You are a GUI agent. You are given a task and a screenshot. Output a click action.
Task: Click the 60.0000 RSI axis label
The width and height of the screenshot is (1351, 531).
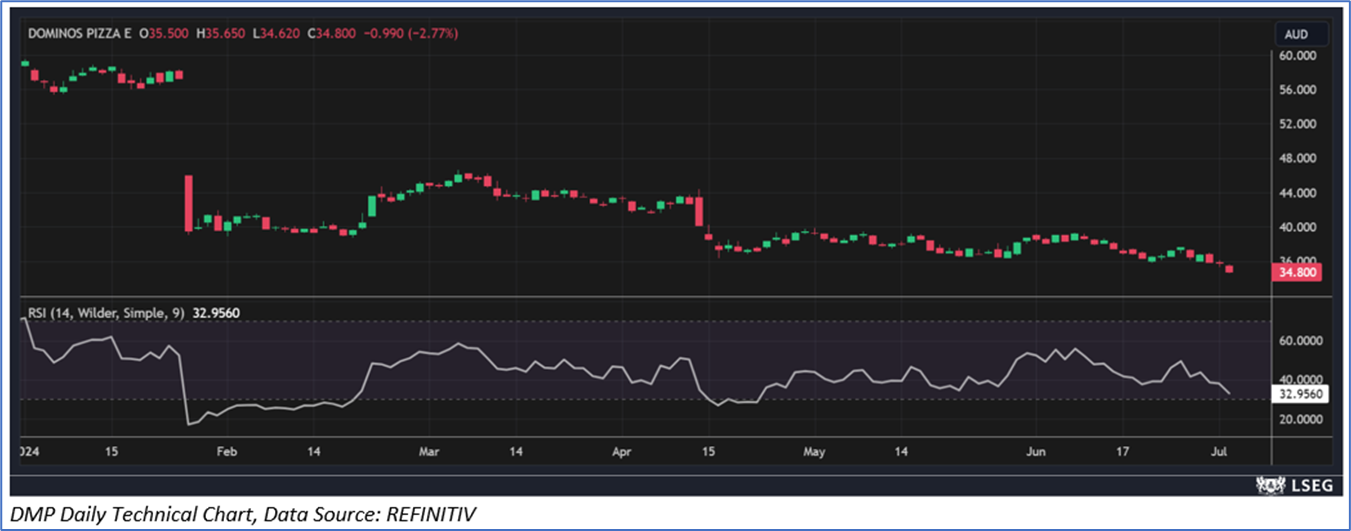pyautogui.click(x=1300, y=341)
